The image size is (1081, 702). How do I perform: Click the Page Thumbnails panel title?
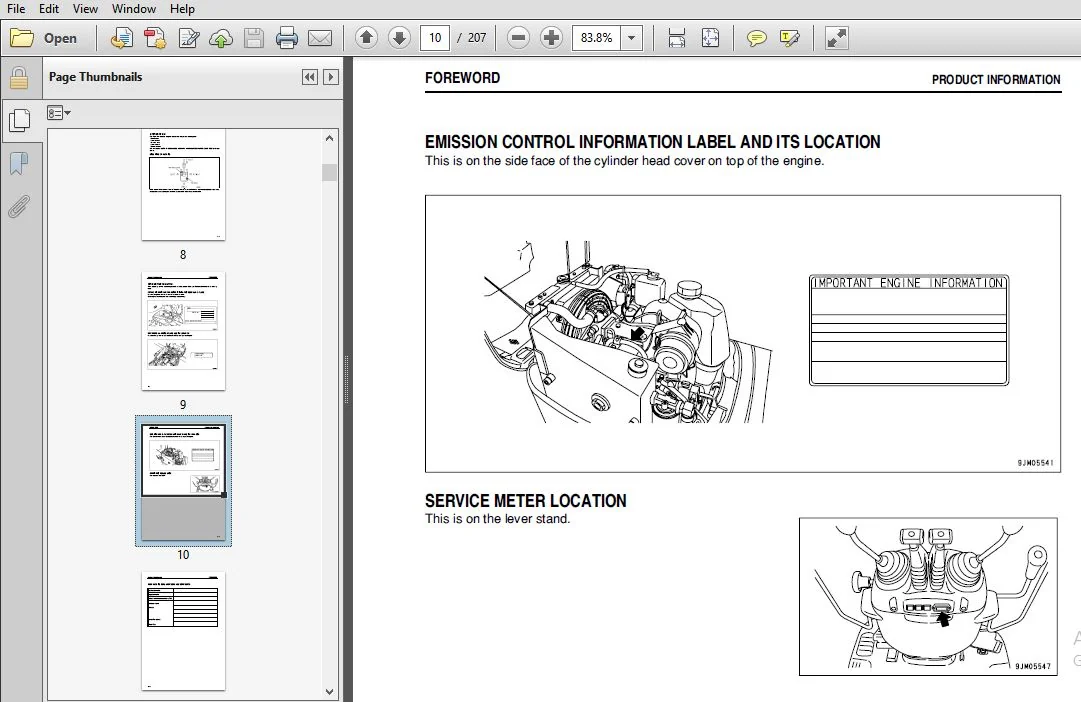point(95,77)
